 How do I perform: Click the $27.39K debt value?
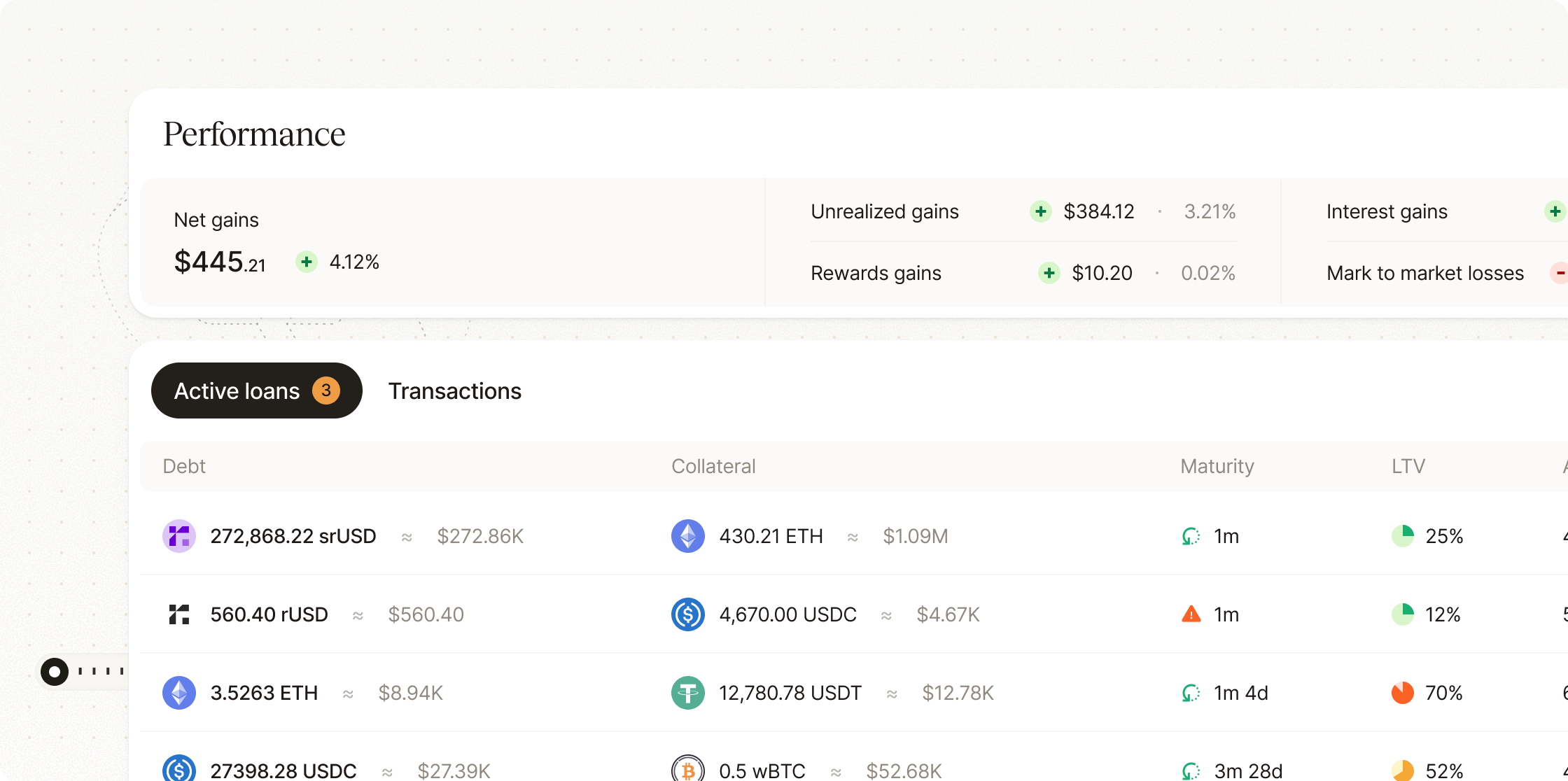pyautogui.click(x=454, y=771)
